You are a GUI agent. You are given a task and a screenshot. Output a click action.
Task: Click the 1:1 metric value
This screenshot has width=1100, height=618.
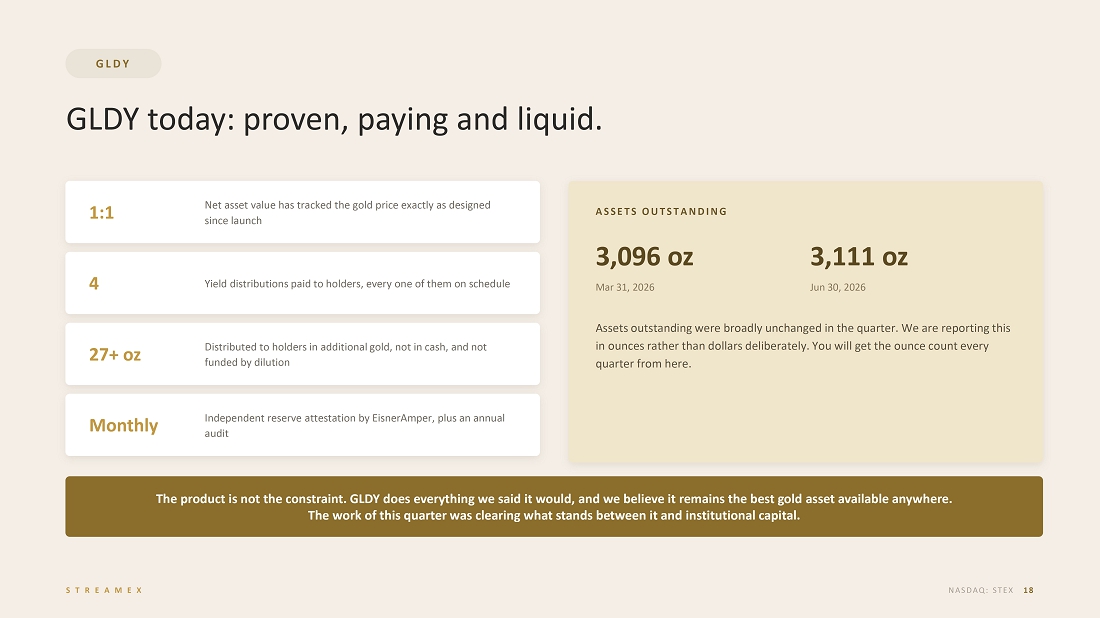102,213
